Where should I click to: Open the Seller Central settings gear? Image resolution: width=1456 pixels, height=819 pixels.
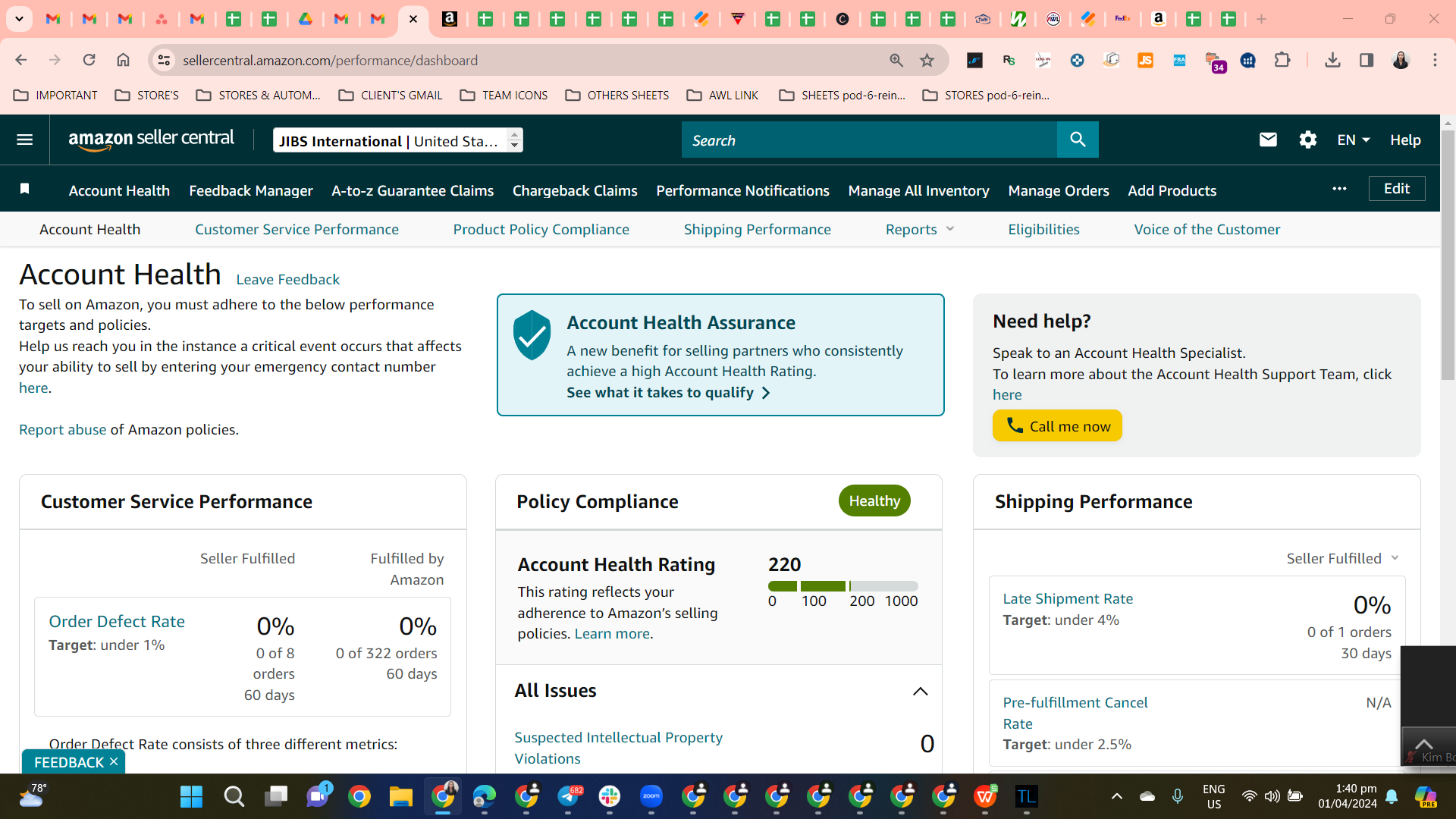[1307, 140]
